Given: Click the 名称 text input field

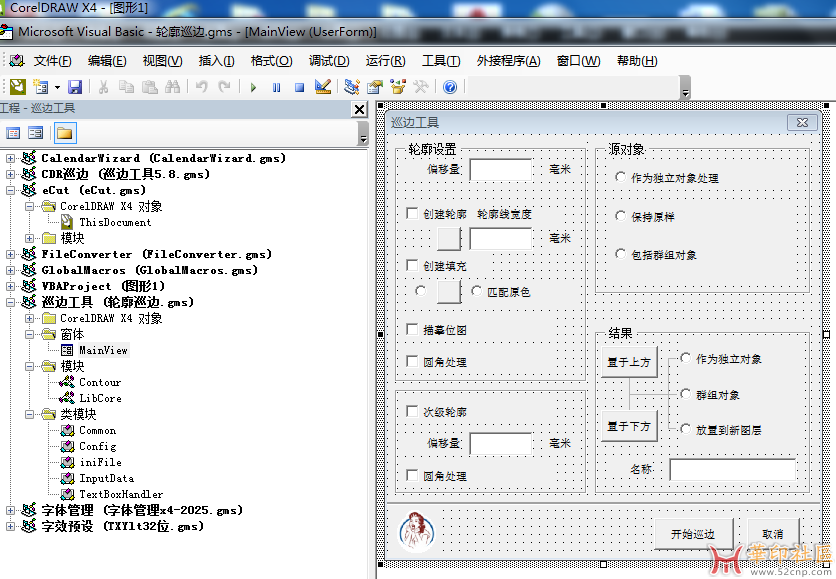Looking at the screenshot, I should 733,470.
